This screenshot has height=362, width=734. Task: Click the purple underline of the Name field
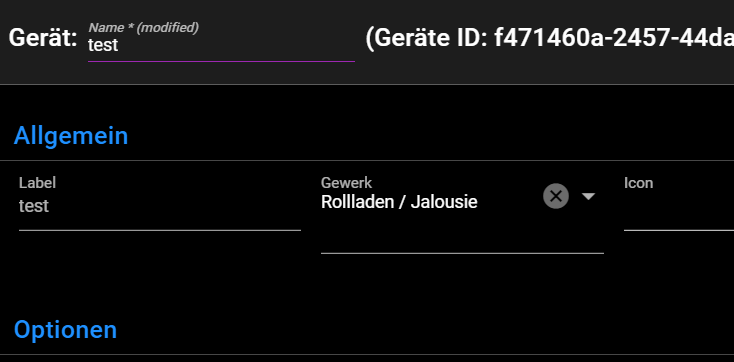click(x=221, y=61)
